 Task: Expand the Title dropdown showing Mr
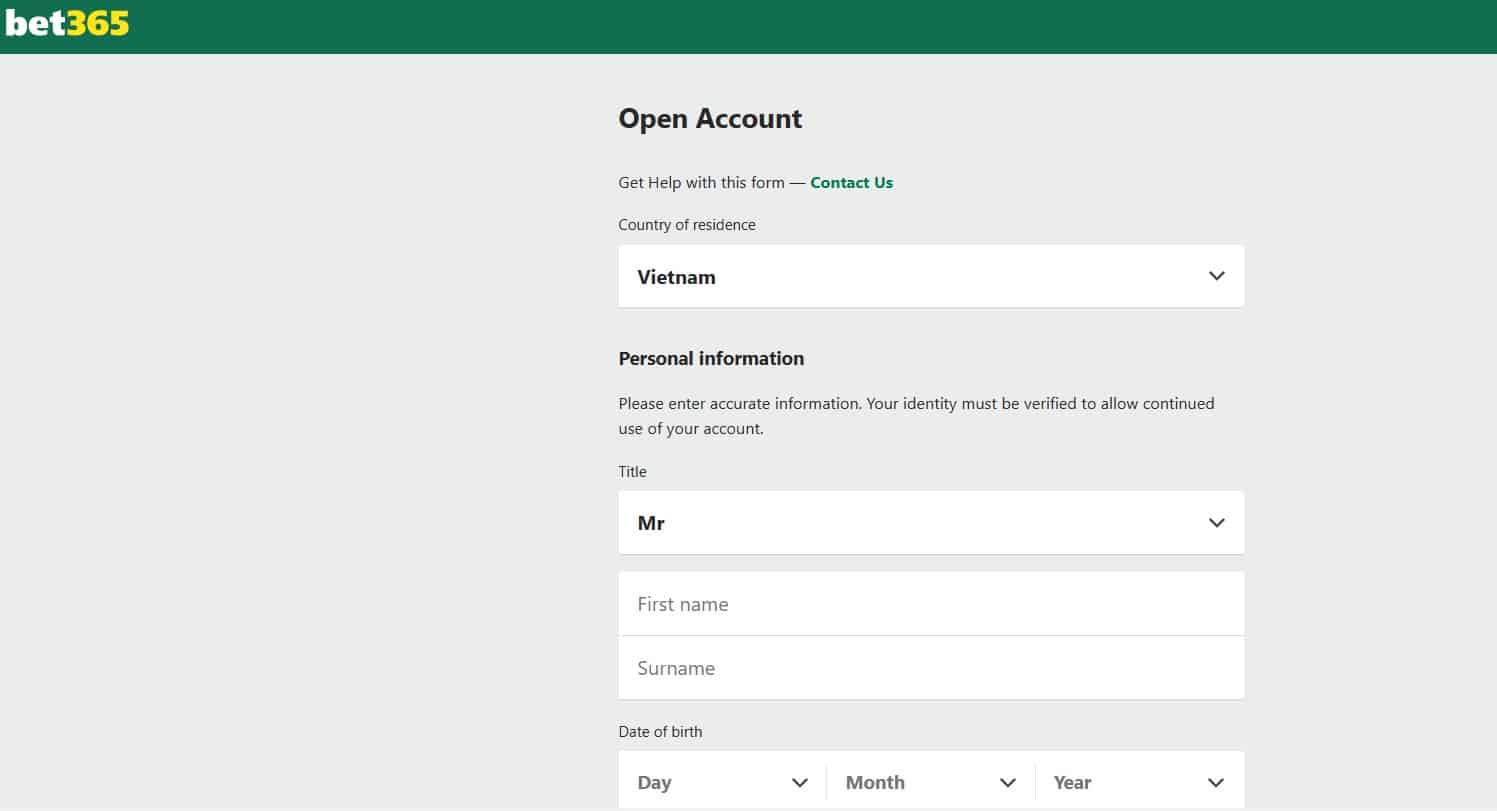coord(931,522)
